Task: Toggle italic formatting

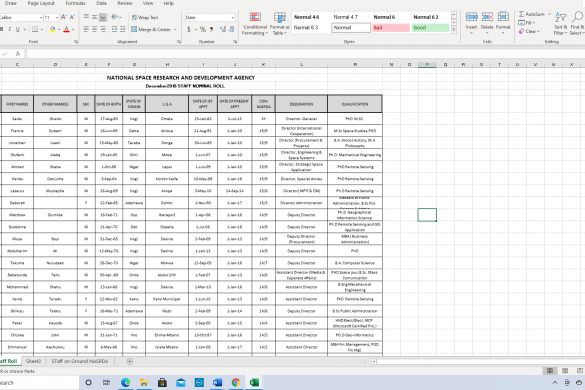Action: tap(9, 29)
